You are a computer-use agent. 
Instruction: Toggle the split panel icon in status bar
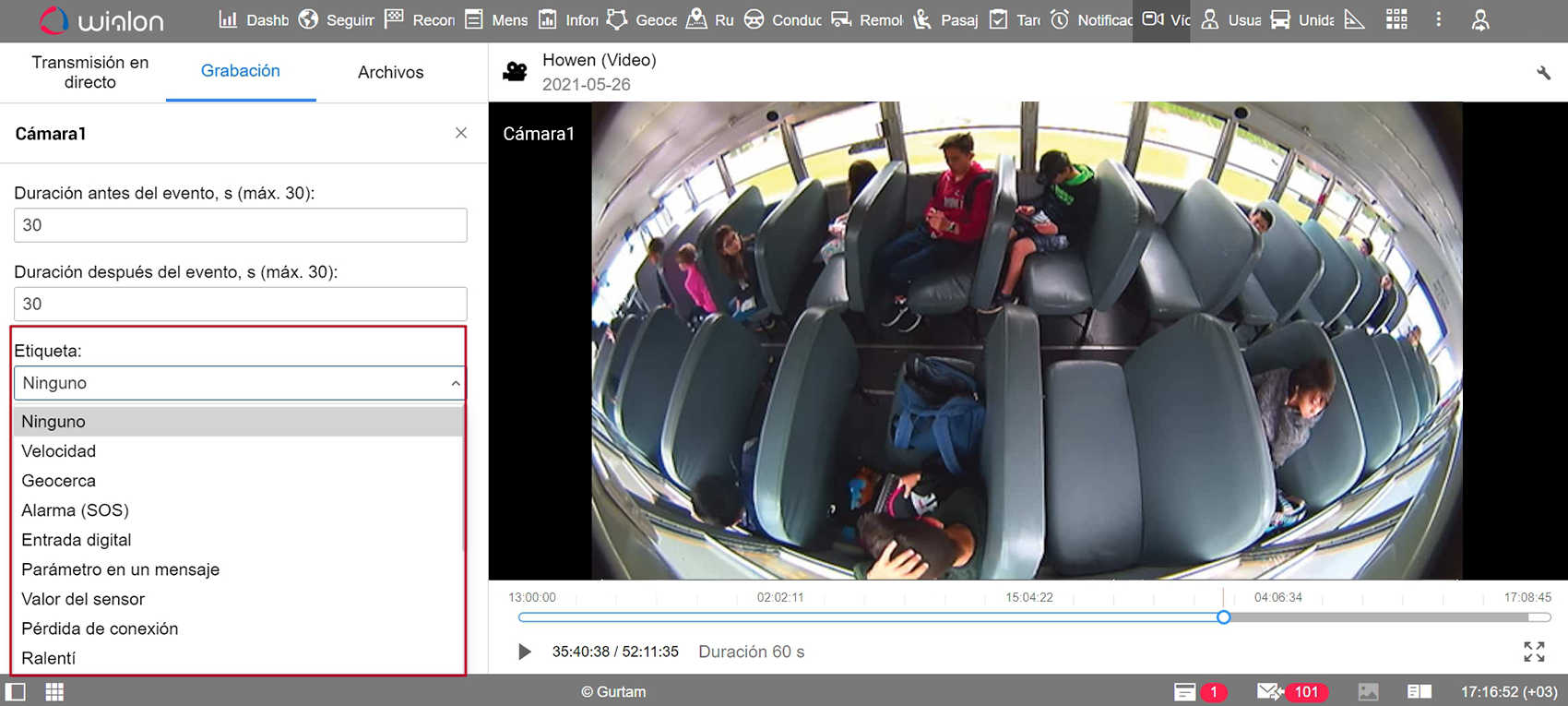tap(1419, 691)
